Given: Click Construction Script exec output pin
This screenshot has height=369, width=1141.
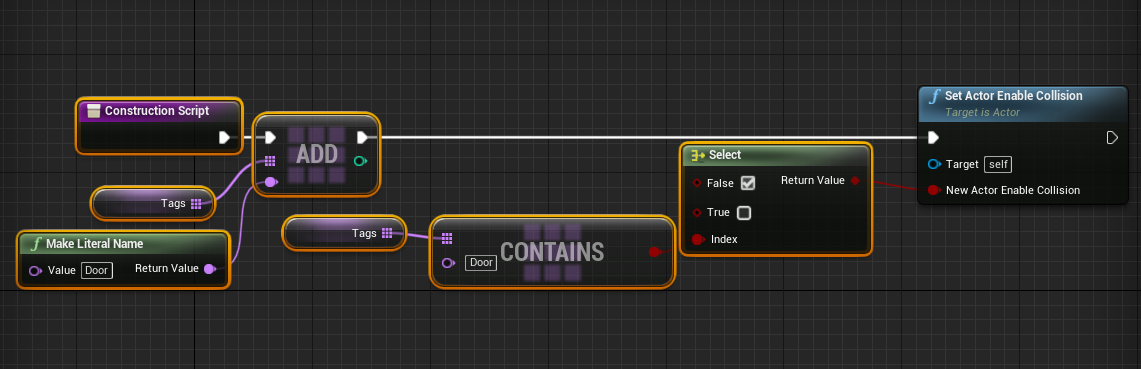Looking at the screenshot, I should [x=224, y=138].
